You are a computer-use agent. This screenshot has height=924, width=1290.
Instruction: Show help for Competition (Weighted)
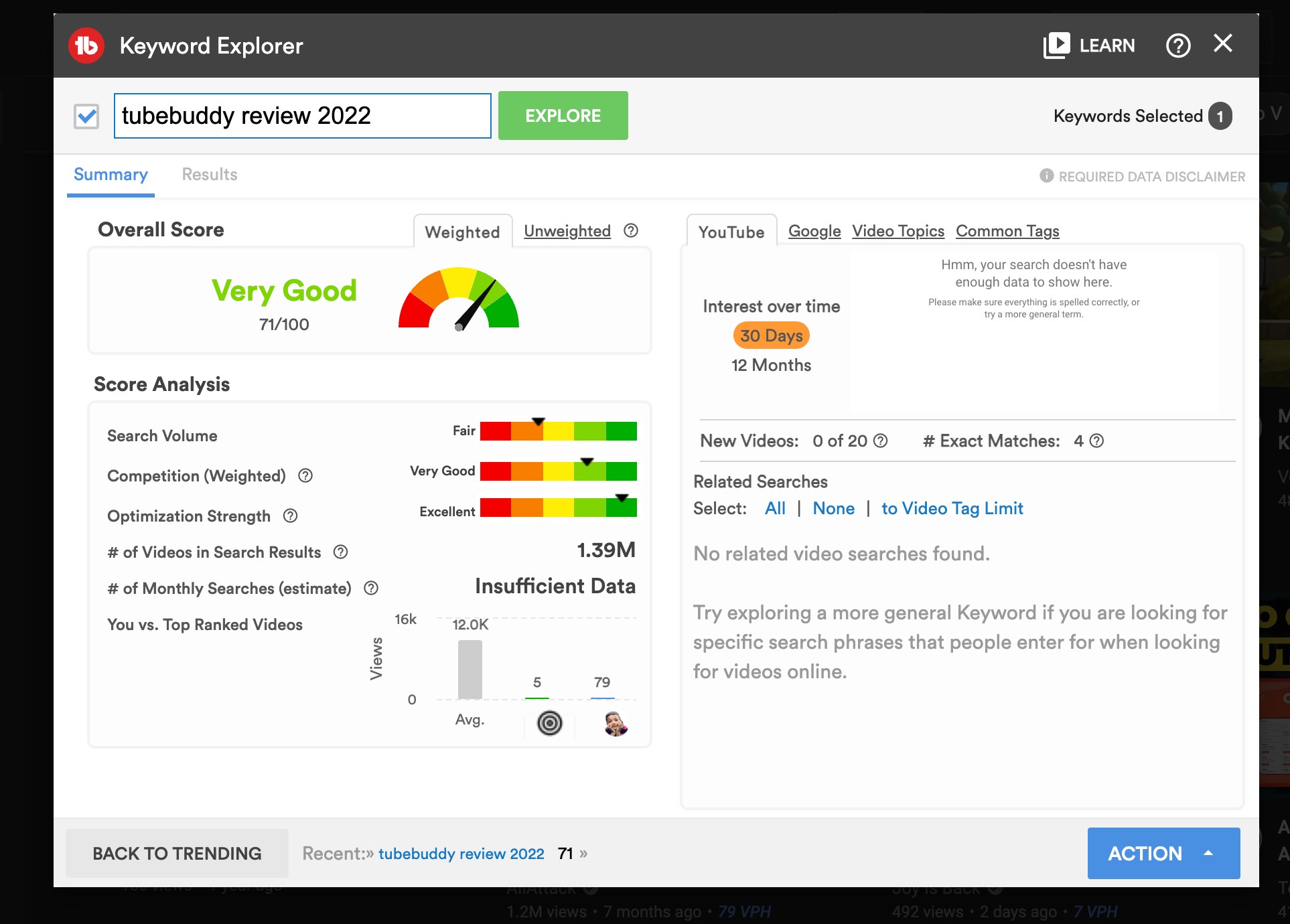pos(305,475)
